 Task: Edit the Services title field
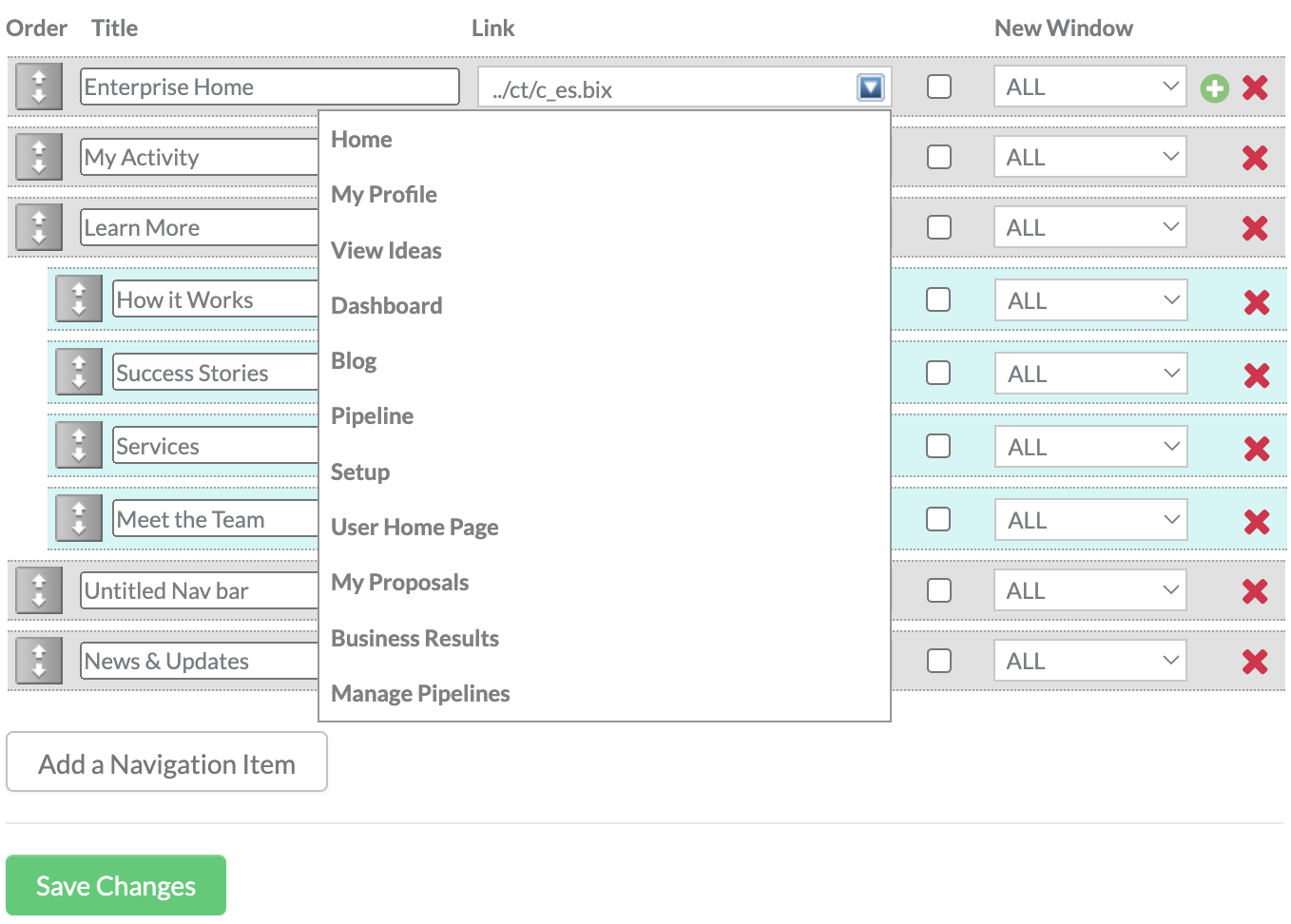(x=216, y=446)
